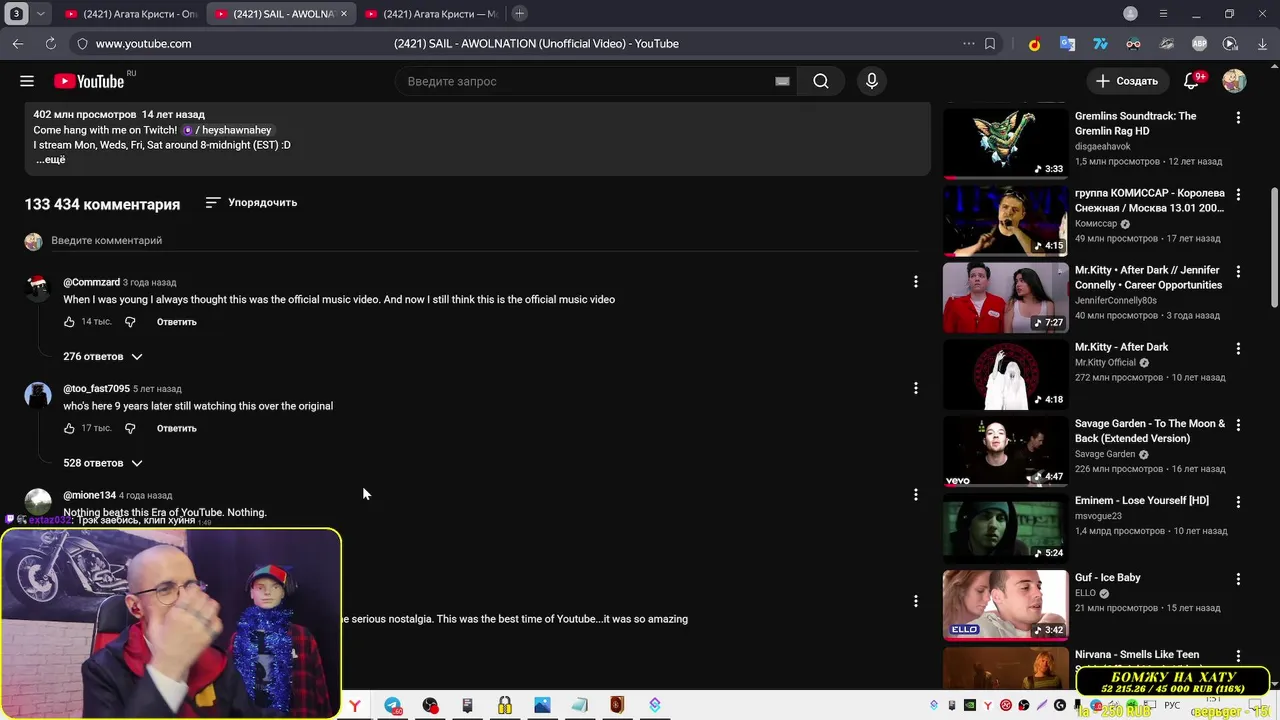Open the After Dark // Jennifer Connelly thumbnail

[x=1005, y=297]
